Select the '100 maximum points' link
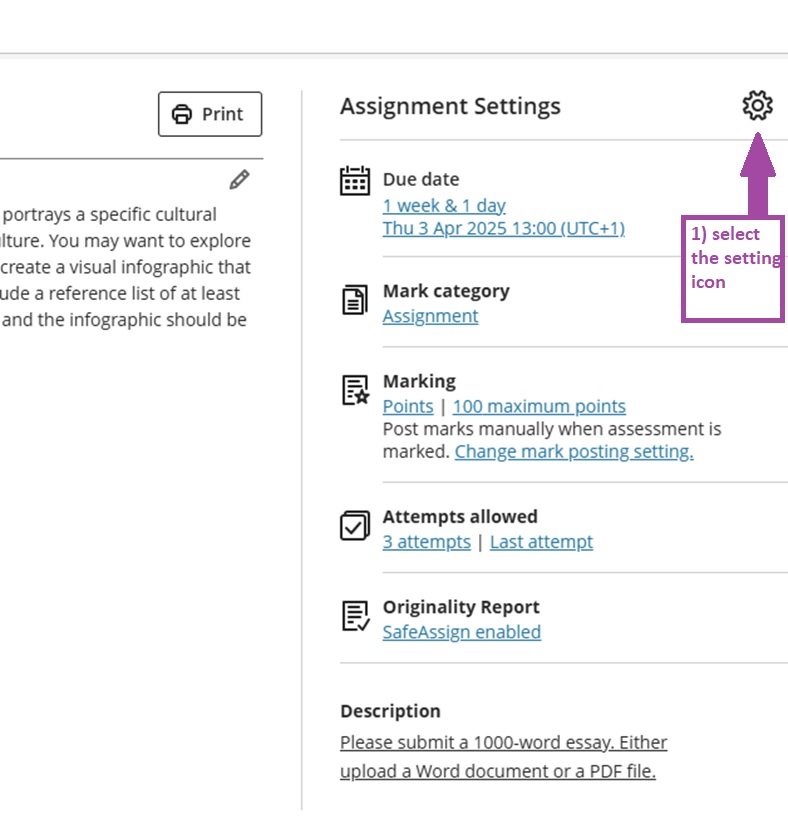The image size is (788, 826). 539,406
